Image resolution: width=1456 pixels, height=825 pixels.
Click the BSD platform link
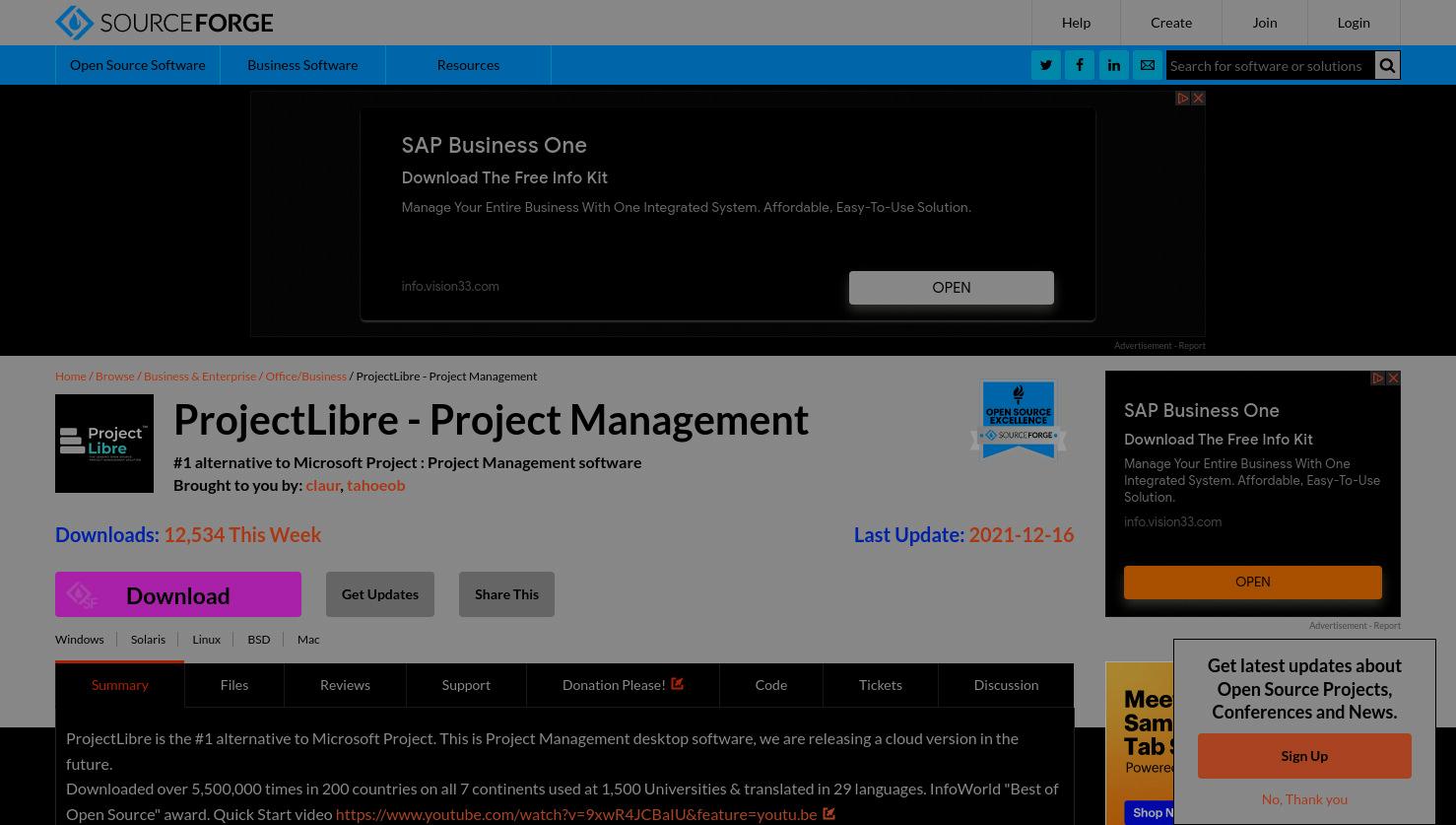(x=258, y=640)
